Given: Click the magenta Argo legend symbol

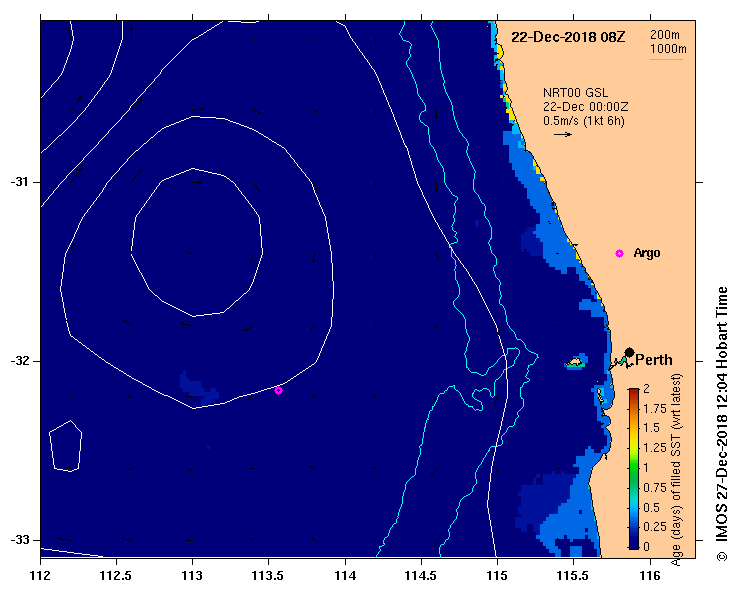Looking at the screenshot, I should (619, 254).
